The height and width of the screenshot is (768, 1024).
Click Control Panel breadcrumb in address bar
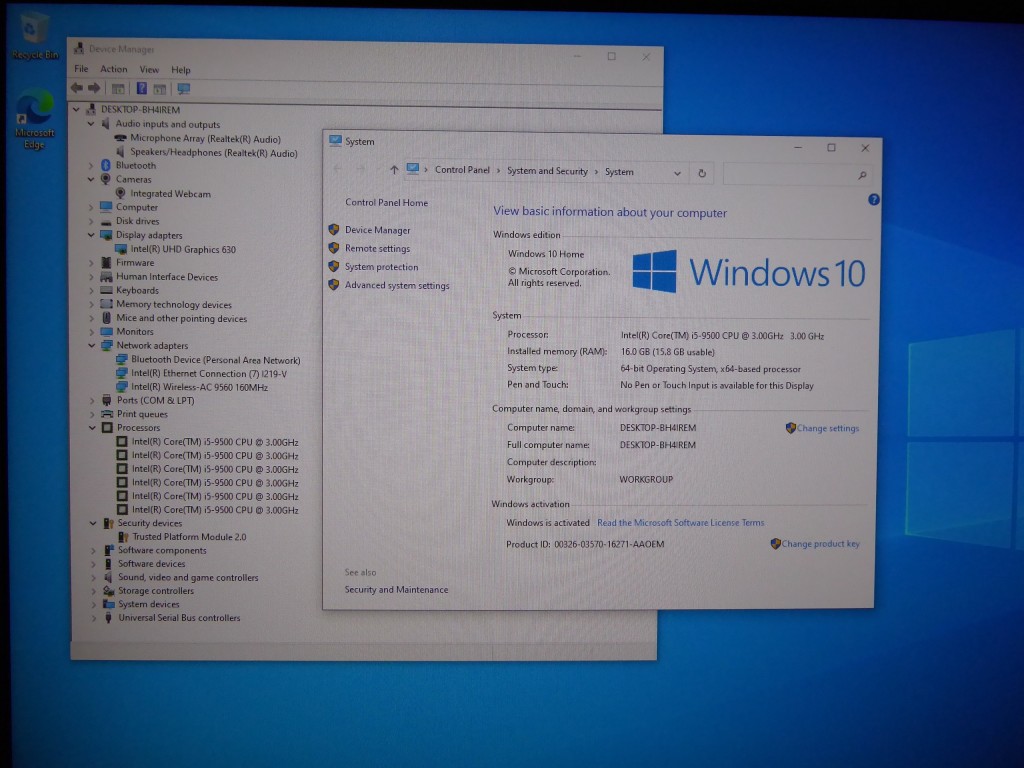coord(462,170)
